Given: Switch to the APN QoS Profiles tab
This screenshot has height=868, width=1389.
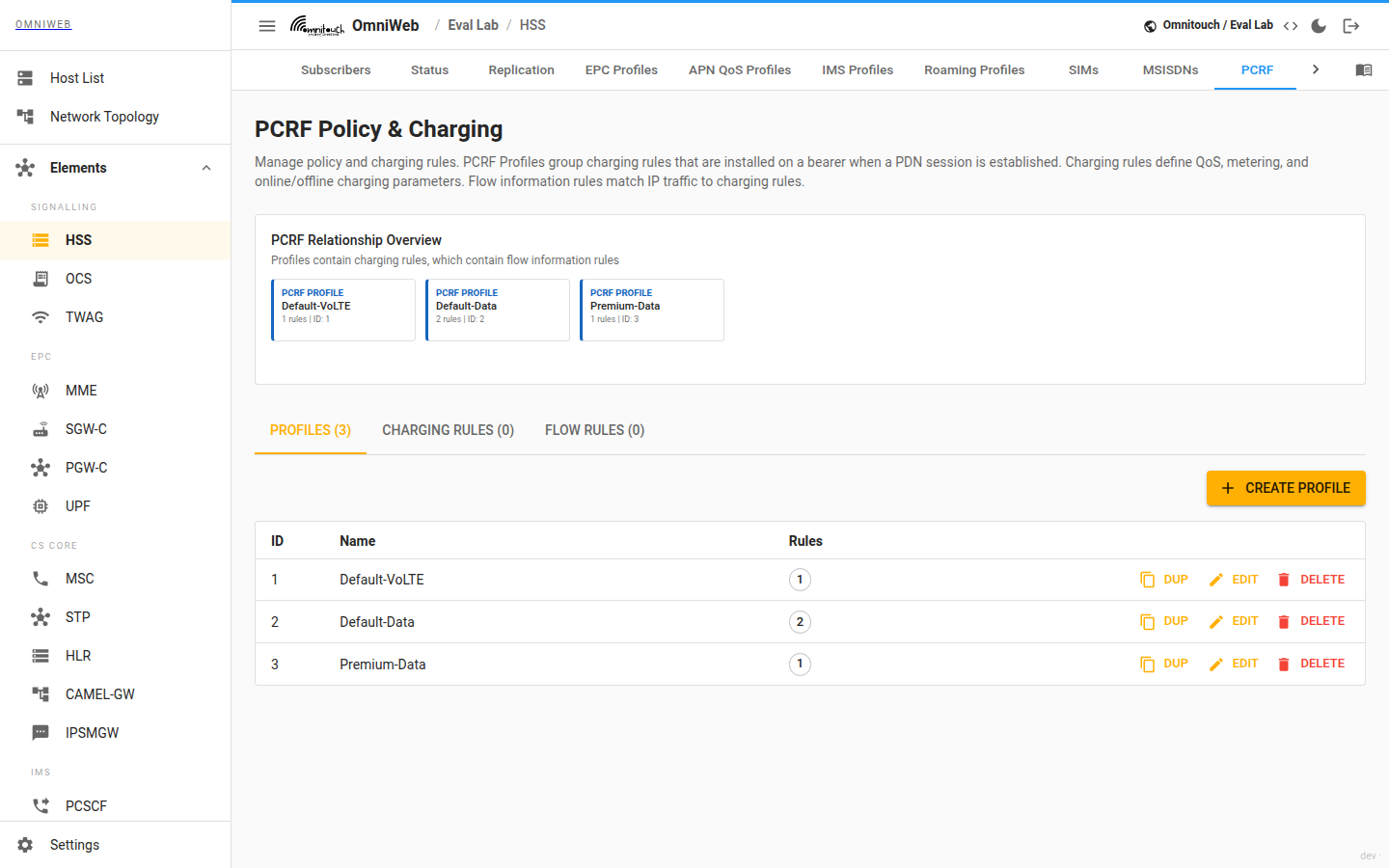Looking at the screenshot, I should [740, 70].
